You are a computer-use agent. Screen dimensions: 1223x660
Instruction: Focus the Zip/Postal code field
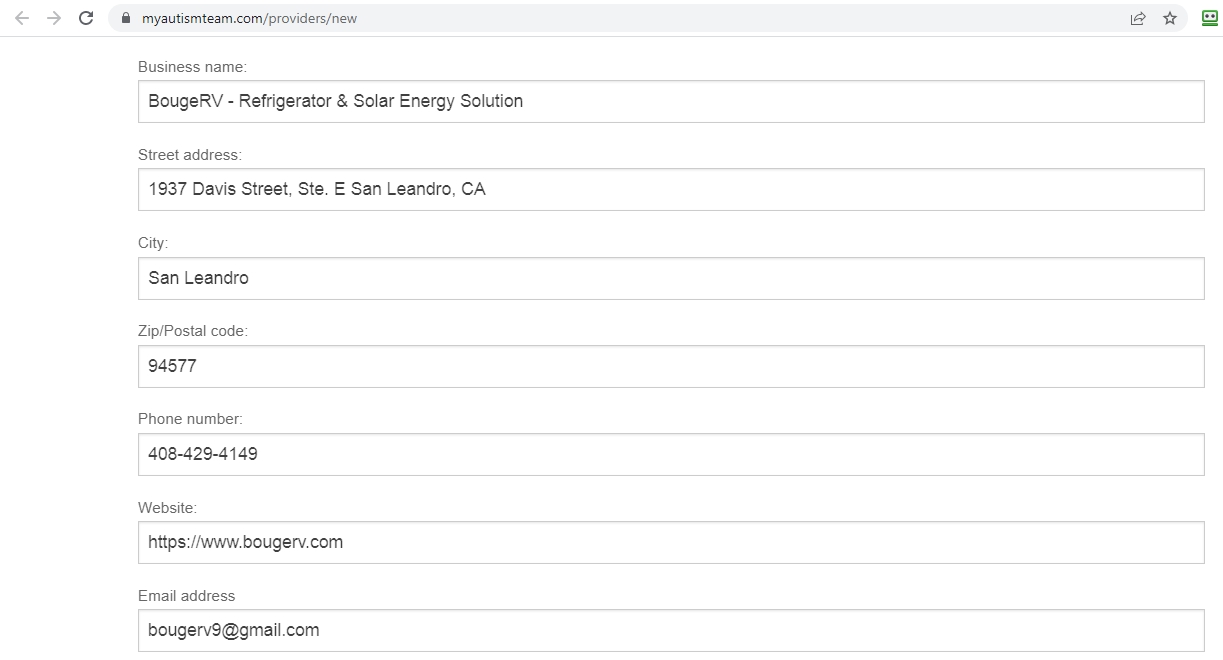[670, 366]
